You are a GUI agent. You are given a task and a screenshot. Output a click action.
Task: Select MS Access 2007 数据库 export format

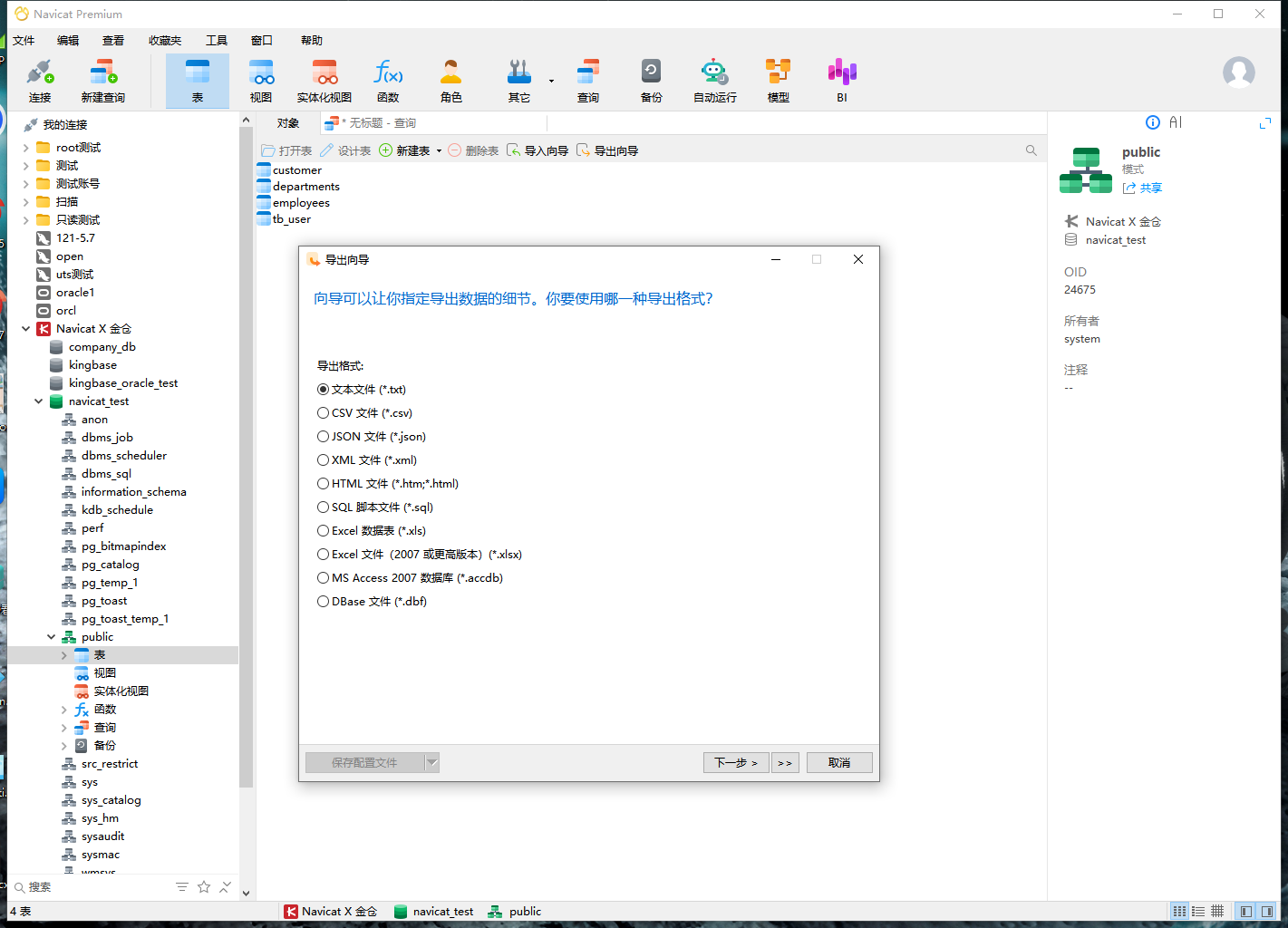[410, 578]
